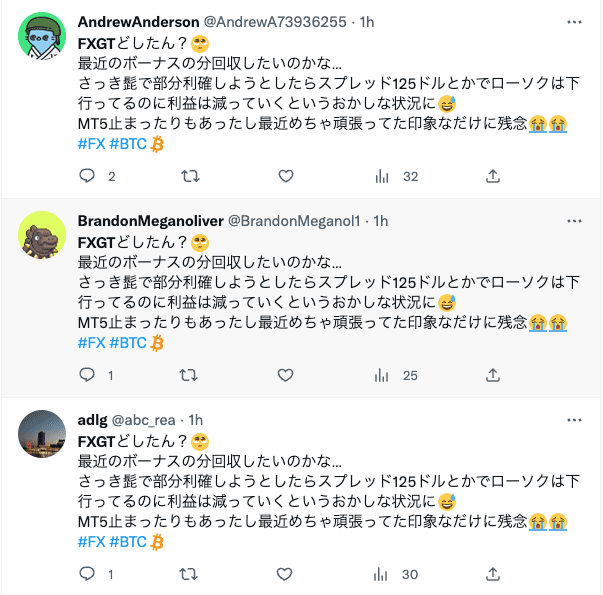Retweet AndrewAnderson's tweet
The image size is (603, 595).
[187, 177]
